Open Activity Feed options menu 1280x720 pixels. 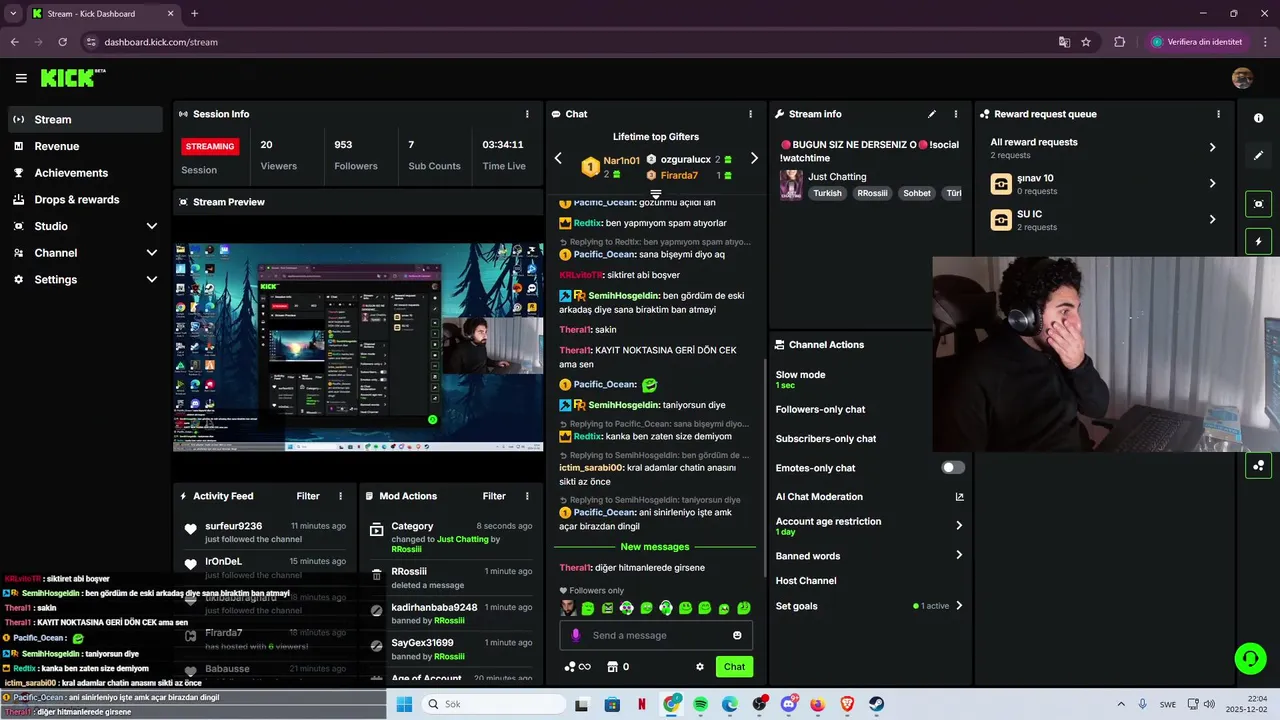click(x=340, y=496)
